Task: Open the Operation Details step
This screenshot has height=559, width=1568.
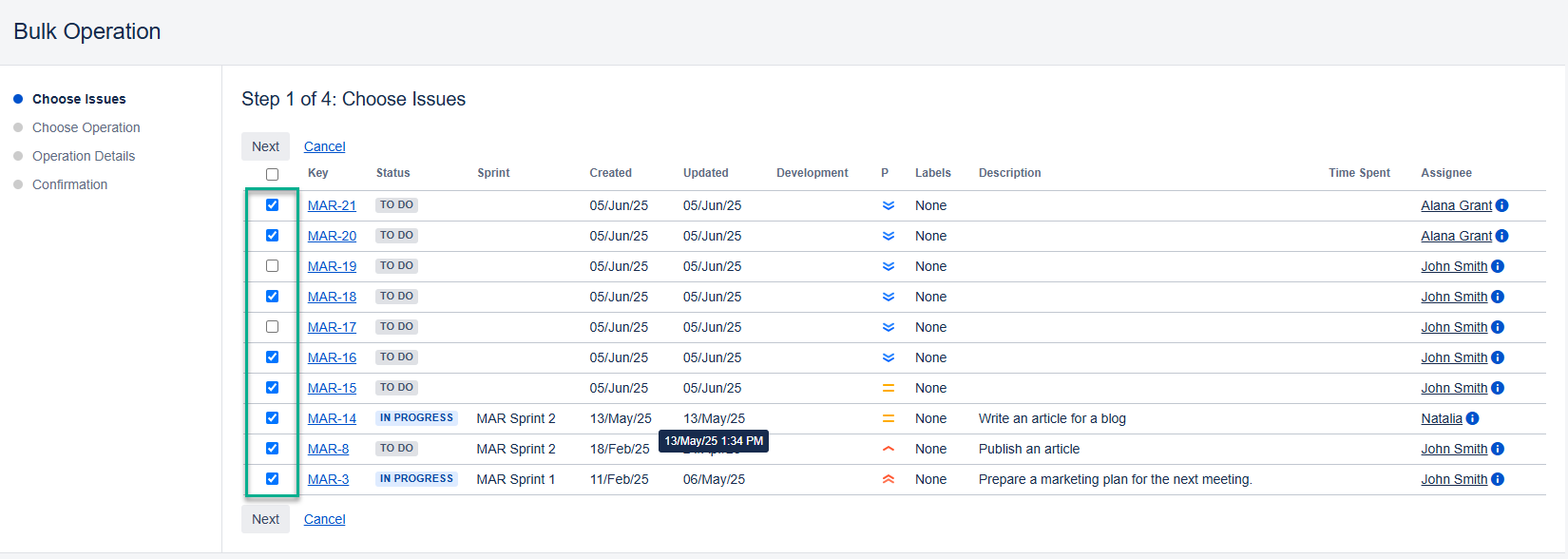Action: pos(84,156)
